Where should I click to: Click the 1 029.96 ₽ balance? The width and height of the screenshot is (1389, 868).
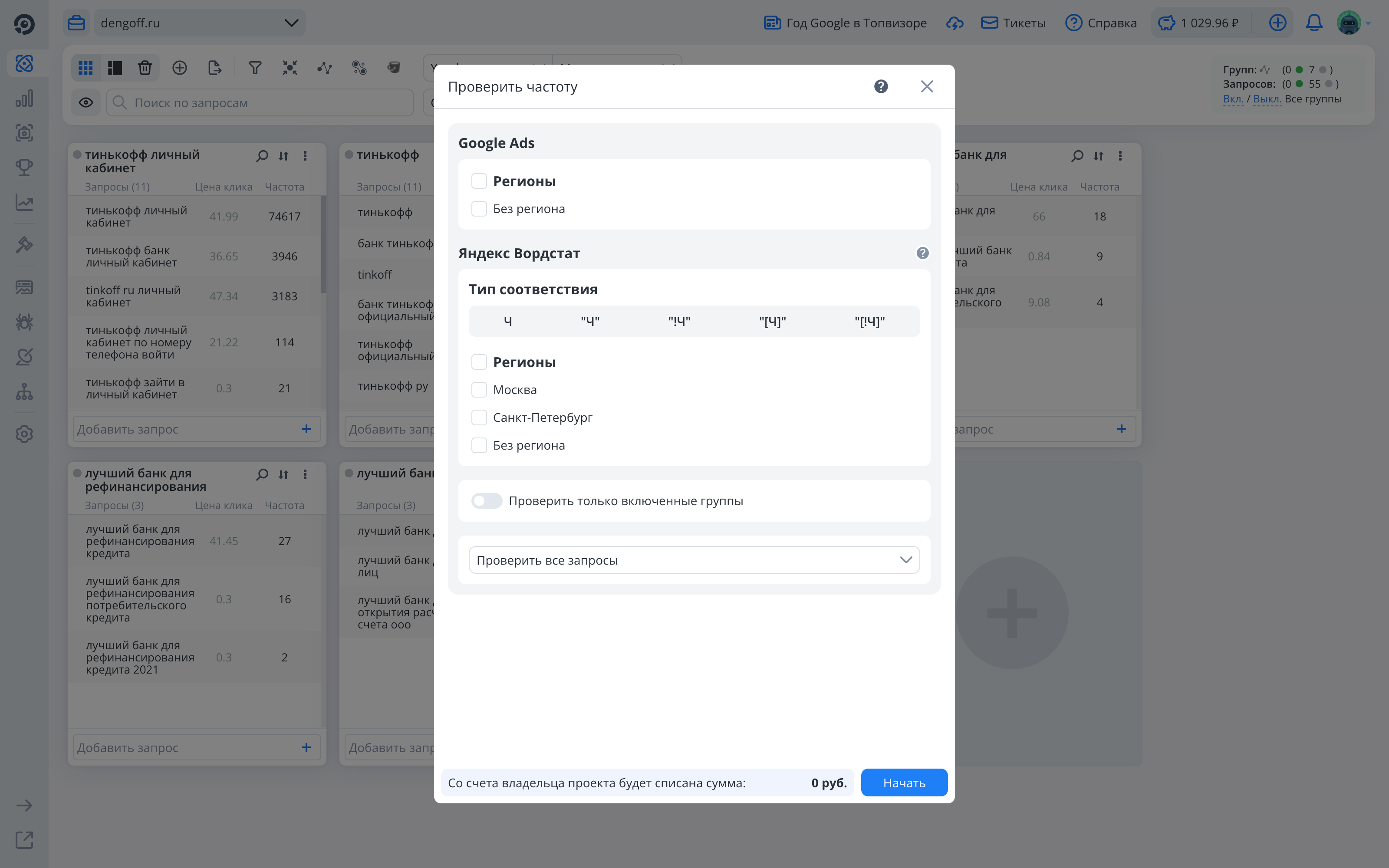1198,23
